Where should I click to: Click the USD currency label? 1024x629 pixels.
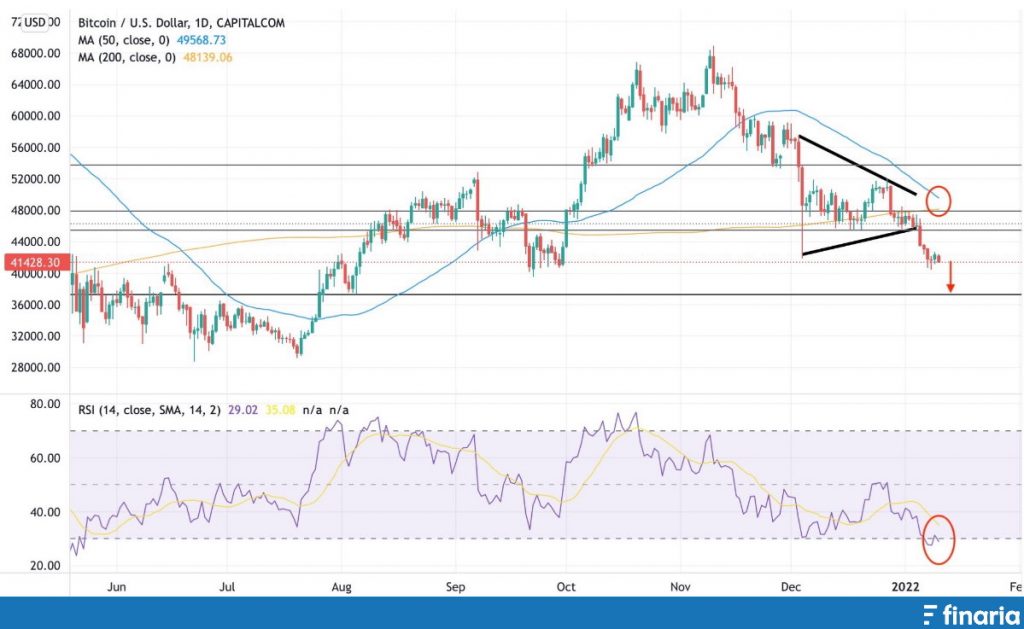35,22
